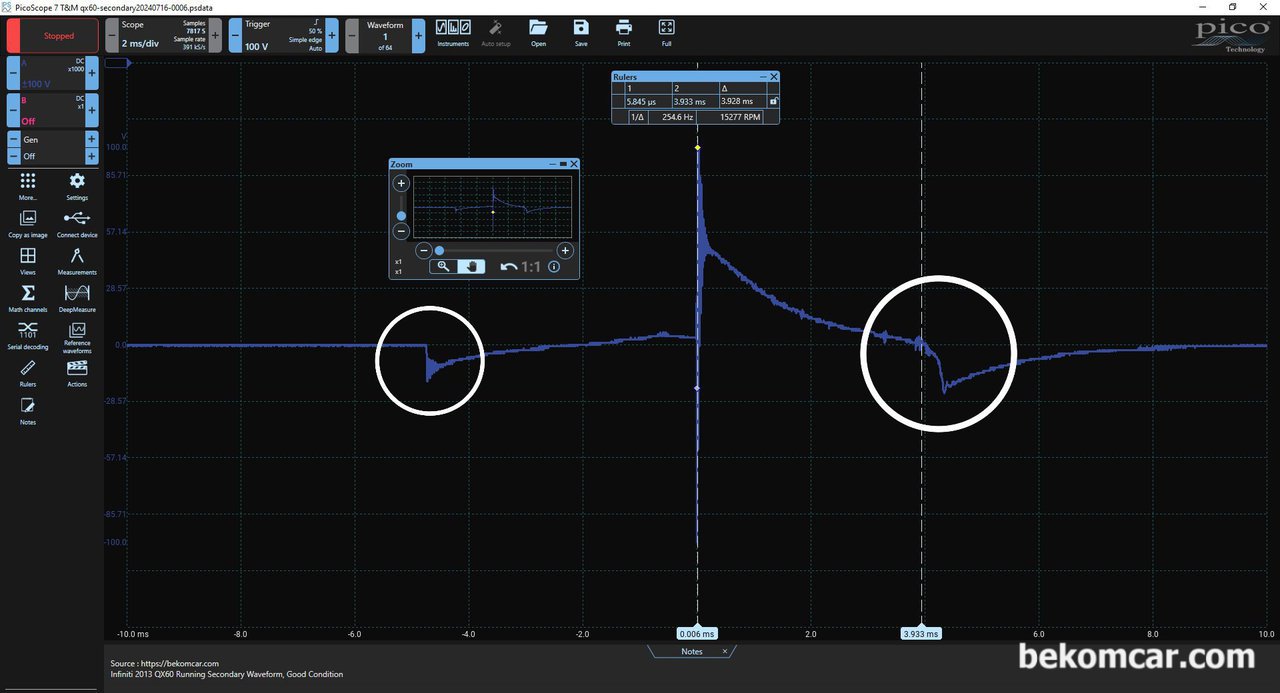
Task: Open the Trigger 100 V settings
Action: [283, 35]
